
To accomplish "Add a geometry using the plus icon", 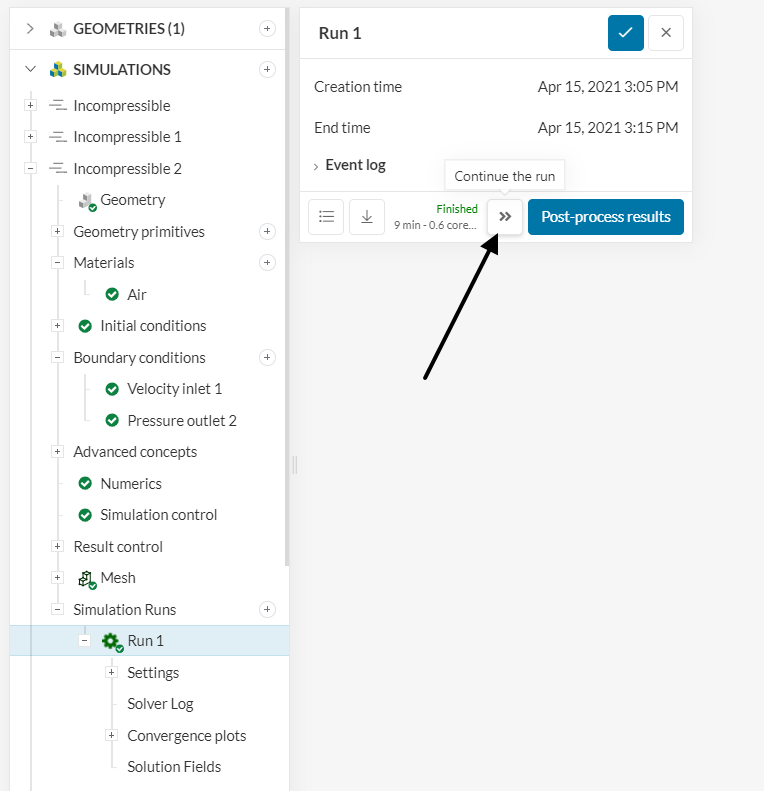I will tap(267, 29).
